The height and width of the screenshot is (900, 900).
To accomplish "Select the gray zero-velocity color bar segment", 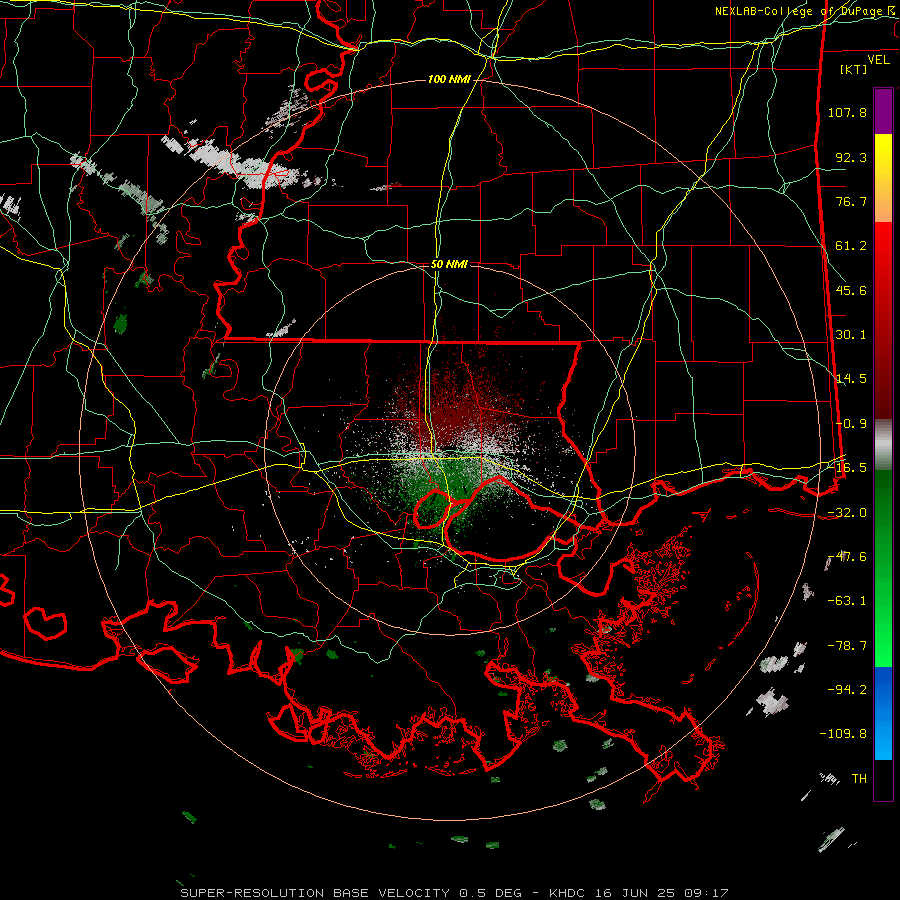I will pyautogui.click(x=883, y=445).
